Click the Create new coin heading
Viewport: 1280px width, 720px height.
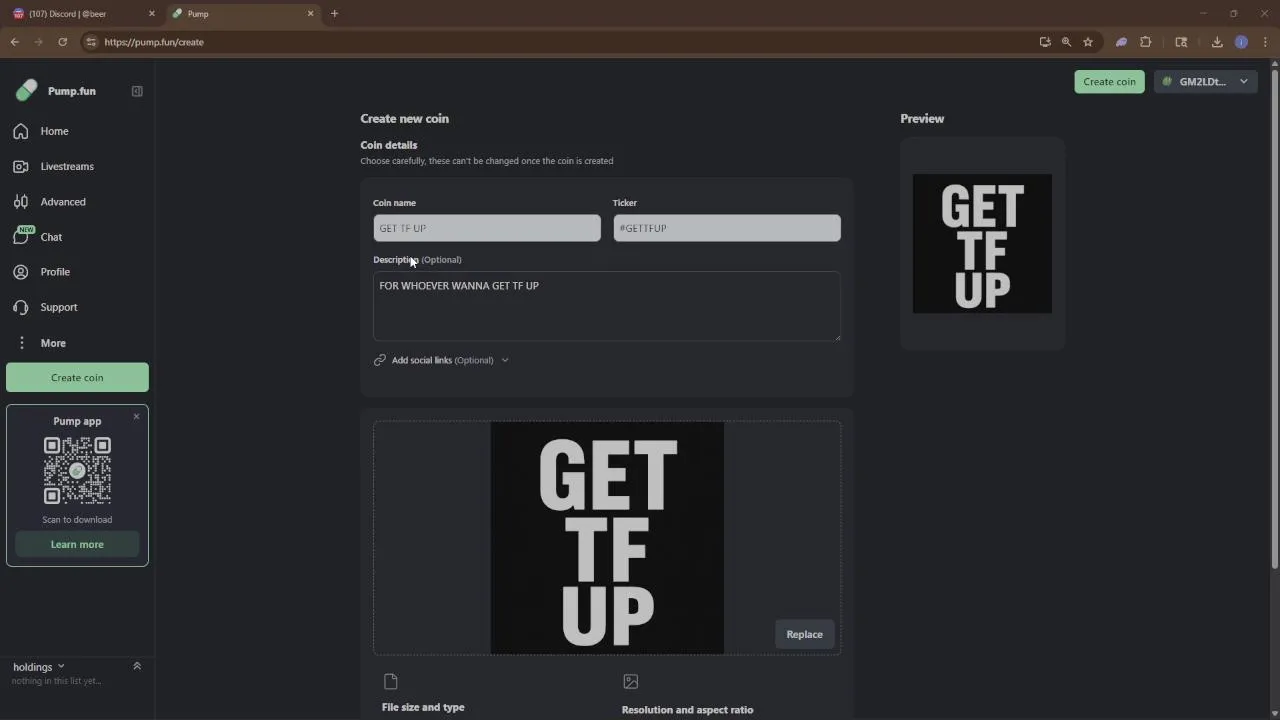(405, 118)
